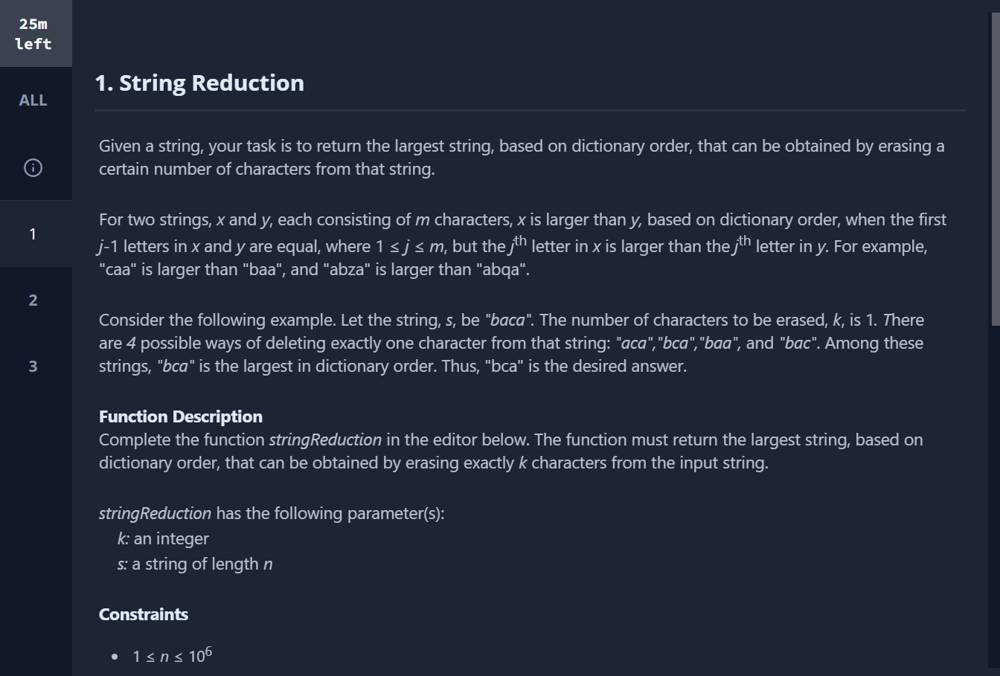
Task: Click the italic "baca" example string
Action: click(x=509, y=320)
